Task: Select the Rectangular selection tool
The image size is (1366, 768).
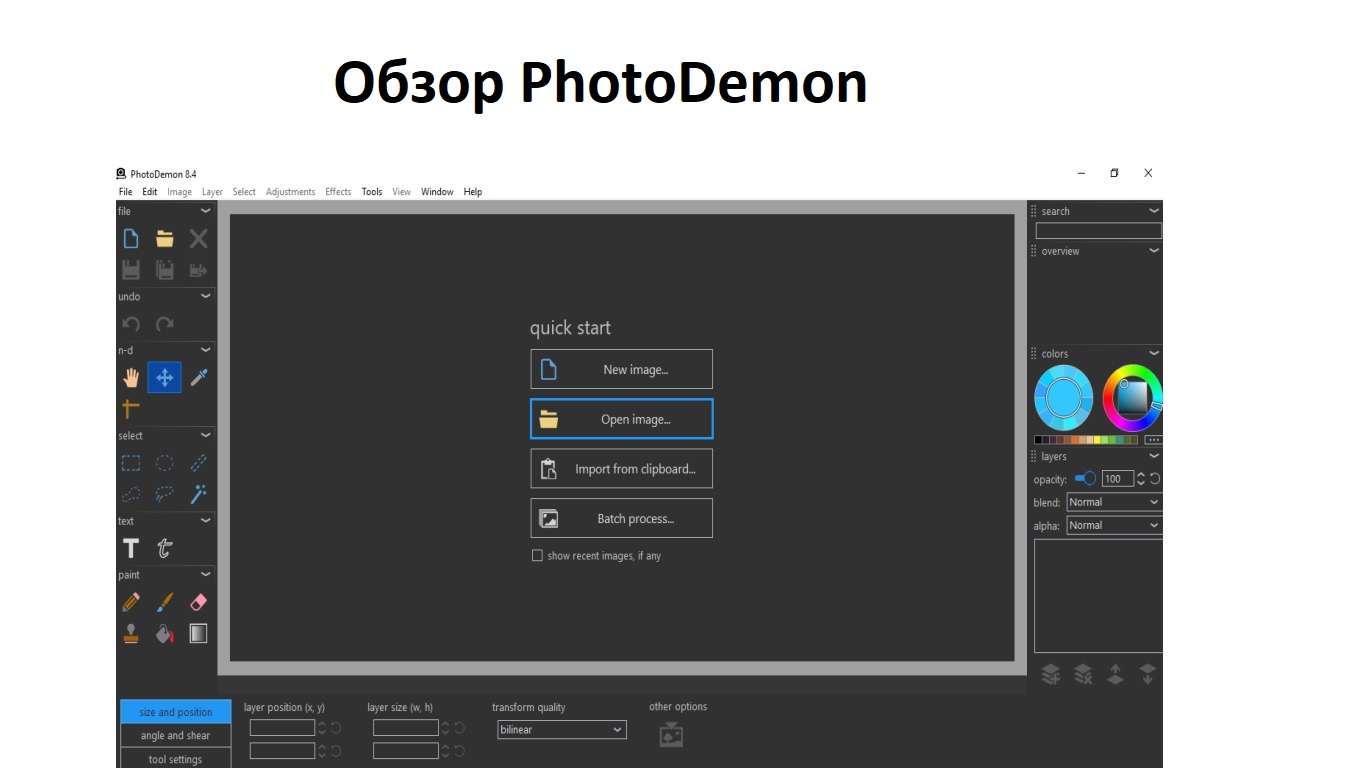Action: point(131,463)
